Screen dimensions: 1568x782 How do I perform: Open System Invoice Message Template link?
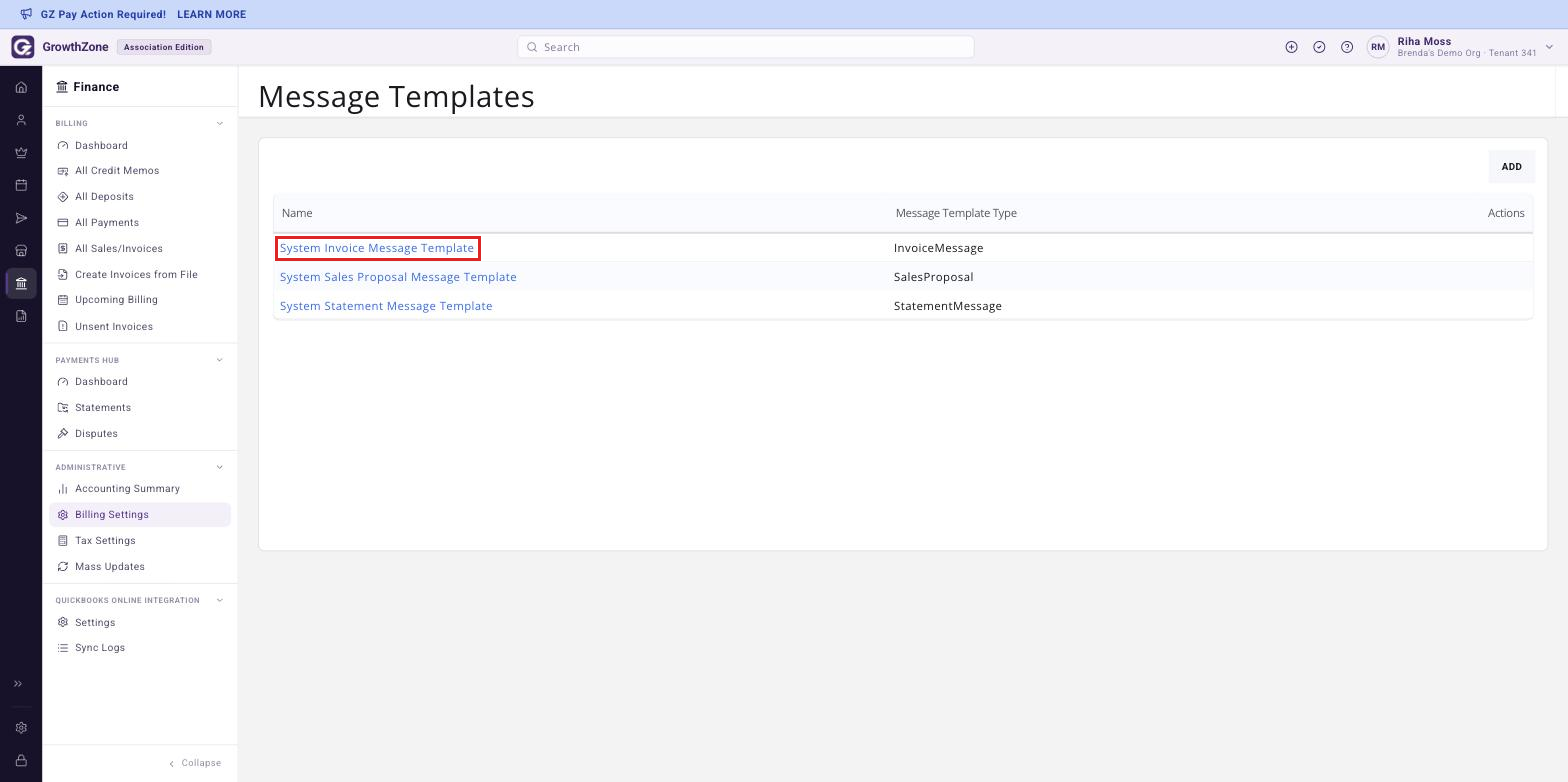tap(377, 248)
